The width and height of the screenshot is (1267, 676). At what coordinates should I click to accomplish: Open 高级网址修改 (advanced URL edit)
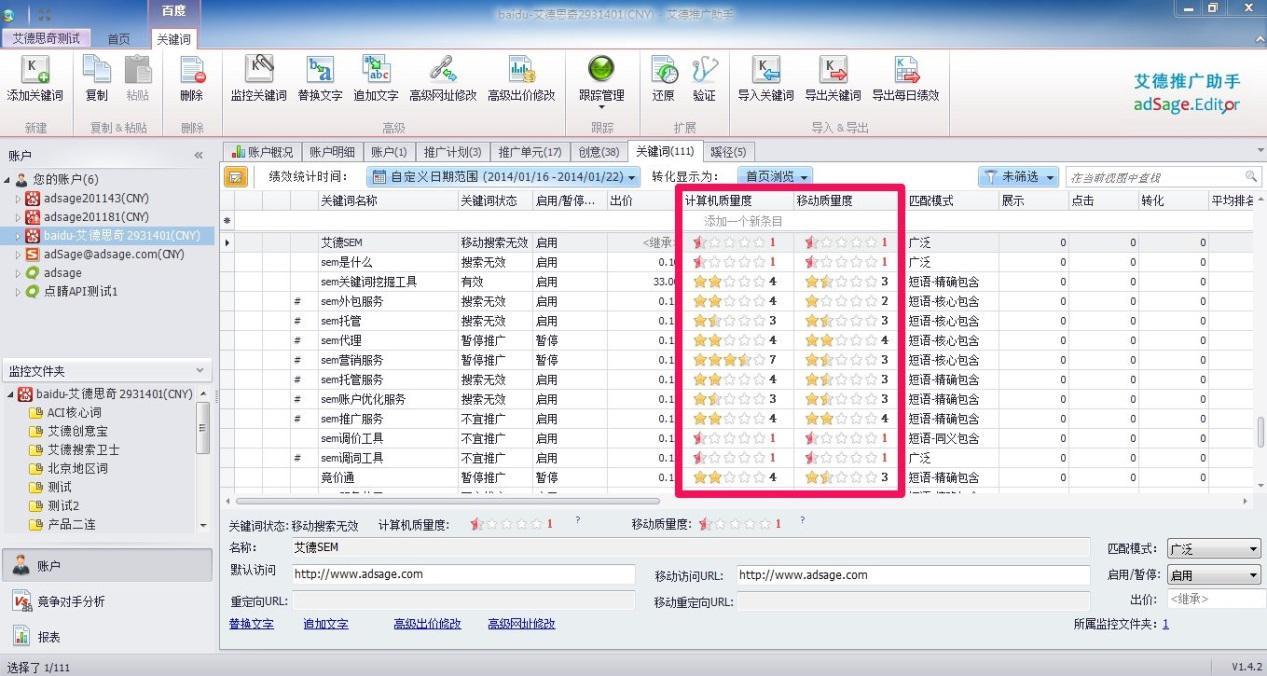[443, 78]
